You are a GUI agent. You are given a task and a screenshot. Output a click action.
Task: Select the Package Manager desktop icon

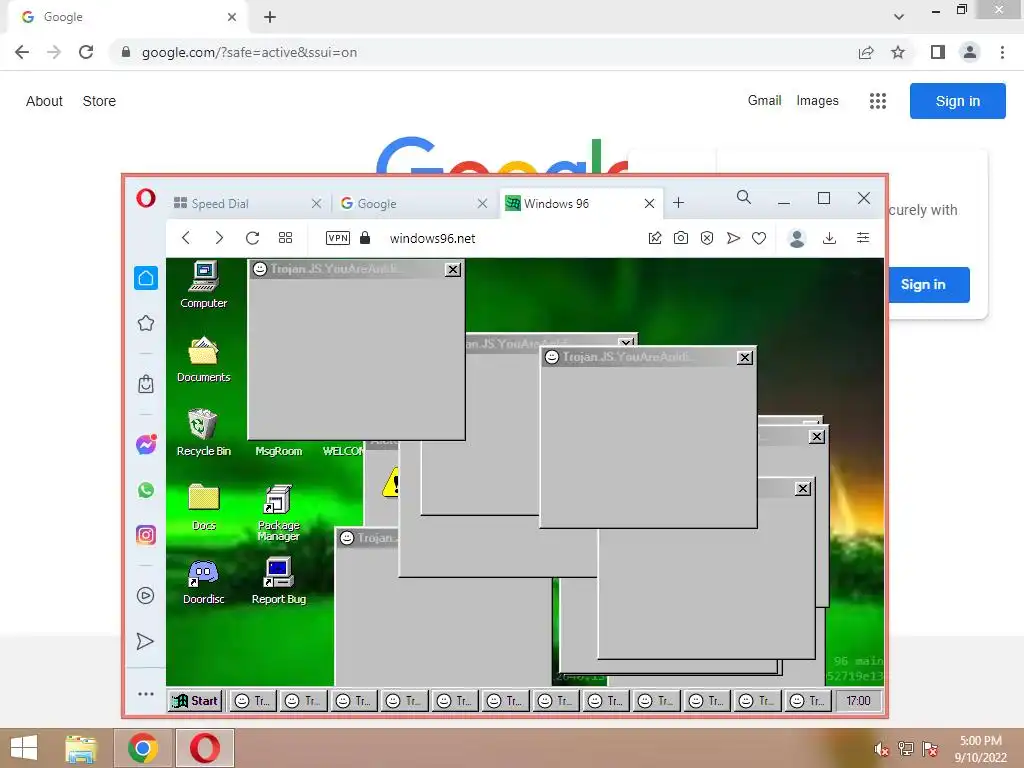pos(278,513)
